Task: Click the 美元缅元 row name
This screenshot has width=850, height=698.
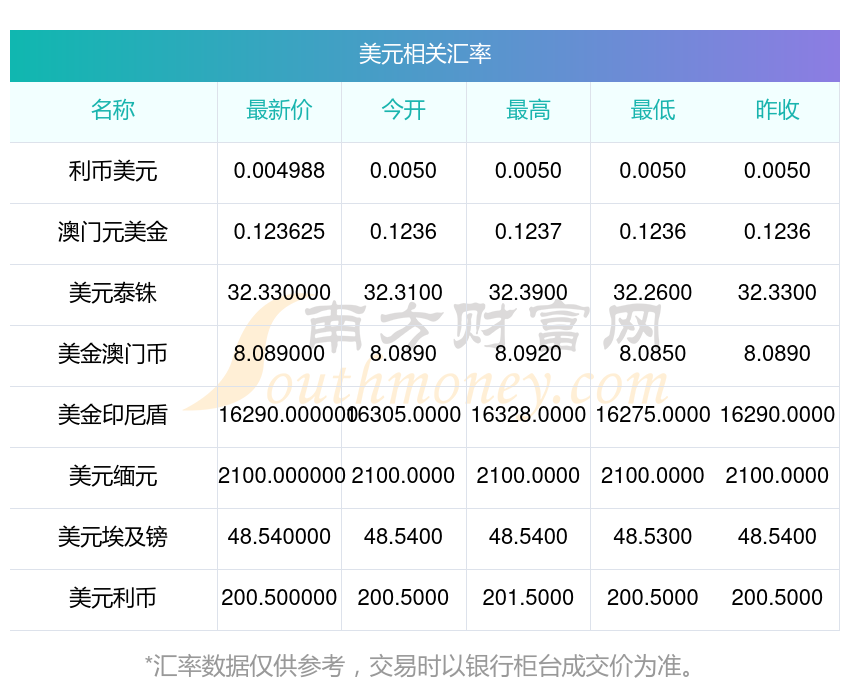Action: point(113,476)
